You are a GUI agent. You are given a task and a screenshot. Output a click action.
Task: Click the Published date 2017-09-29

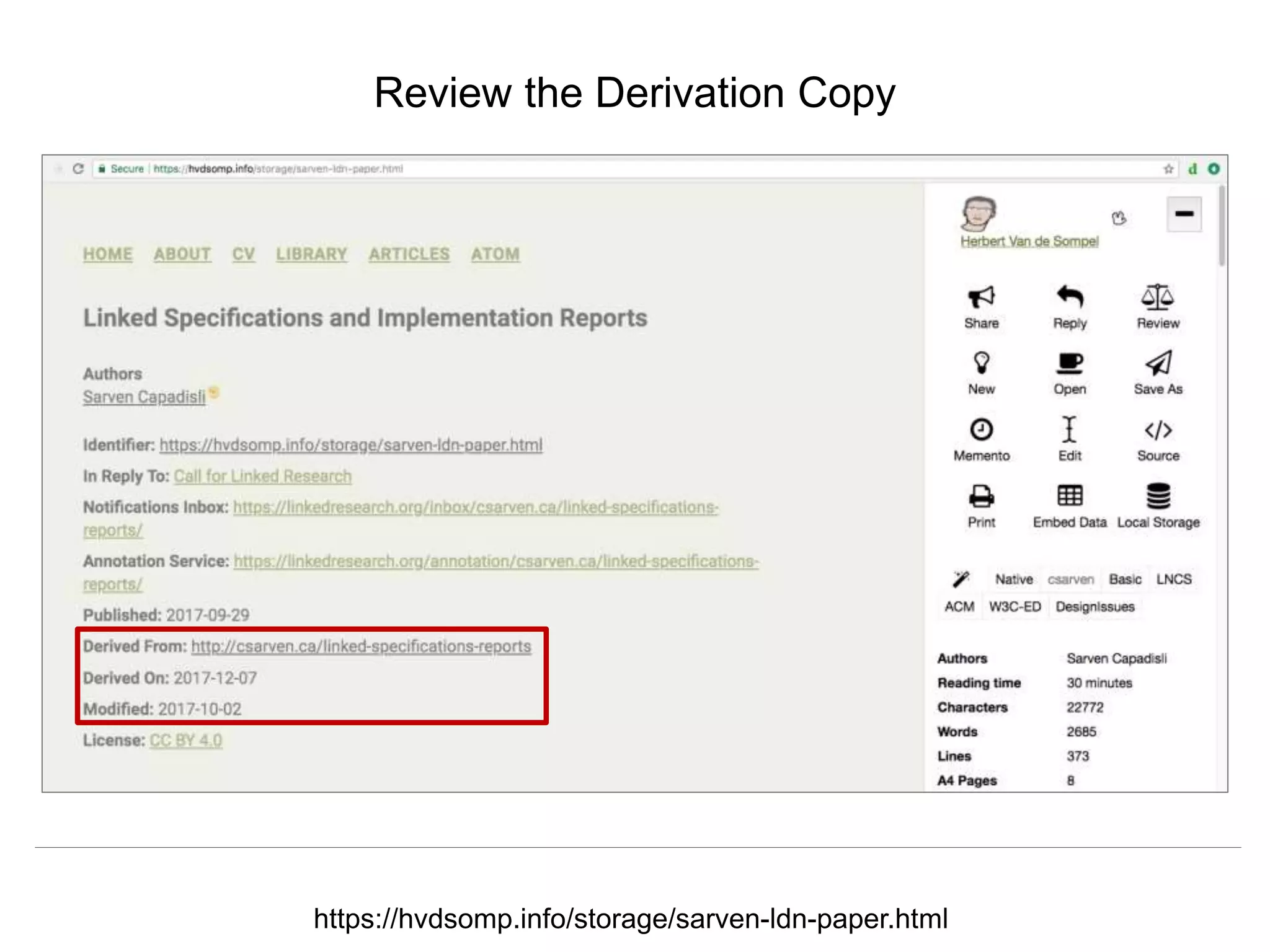[x=208, y=615]
